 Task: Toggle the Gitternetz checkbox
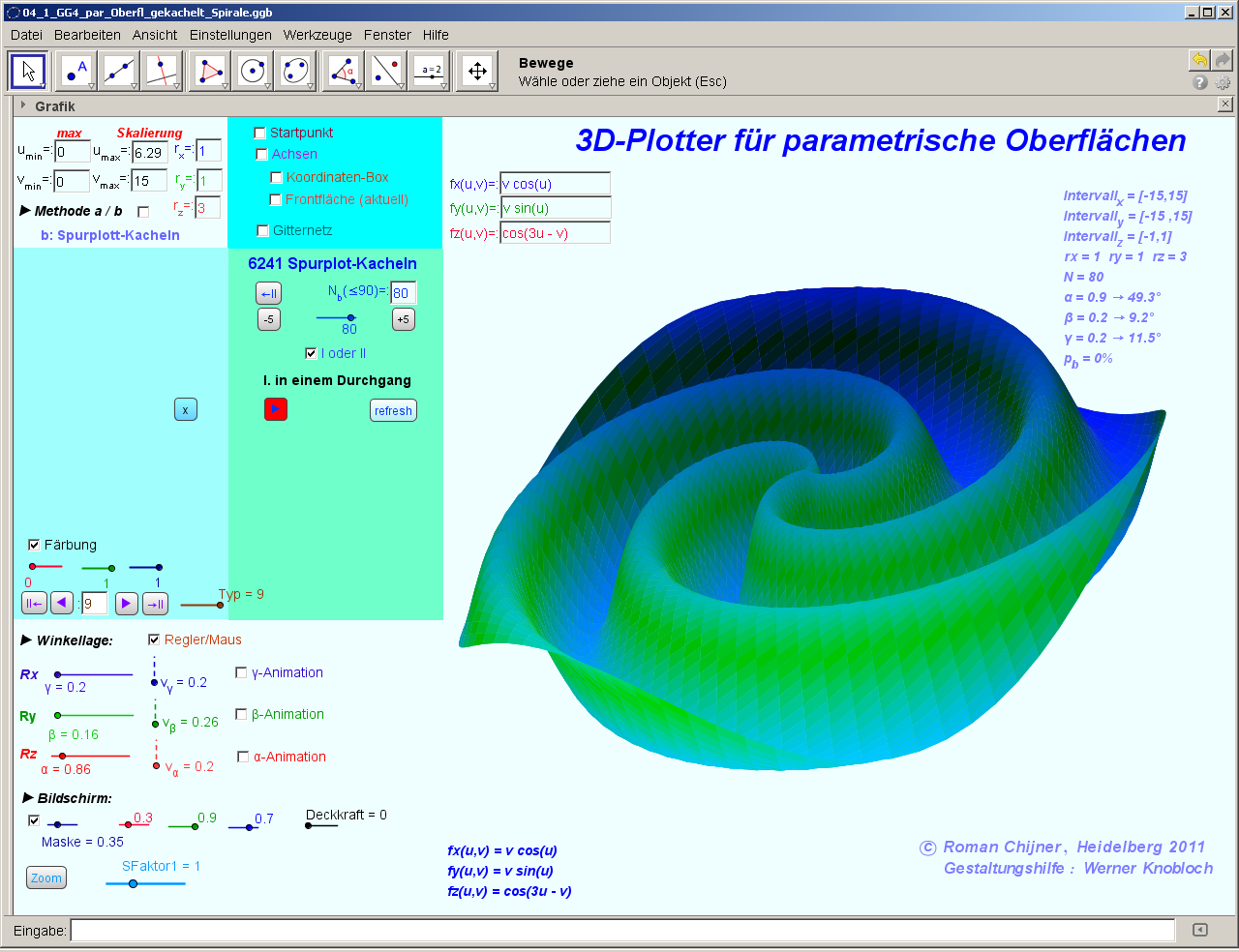coord(262,231)
